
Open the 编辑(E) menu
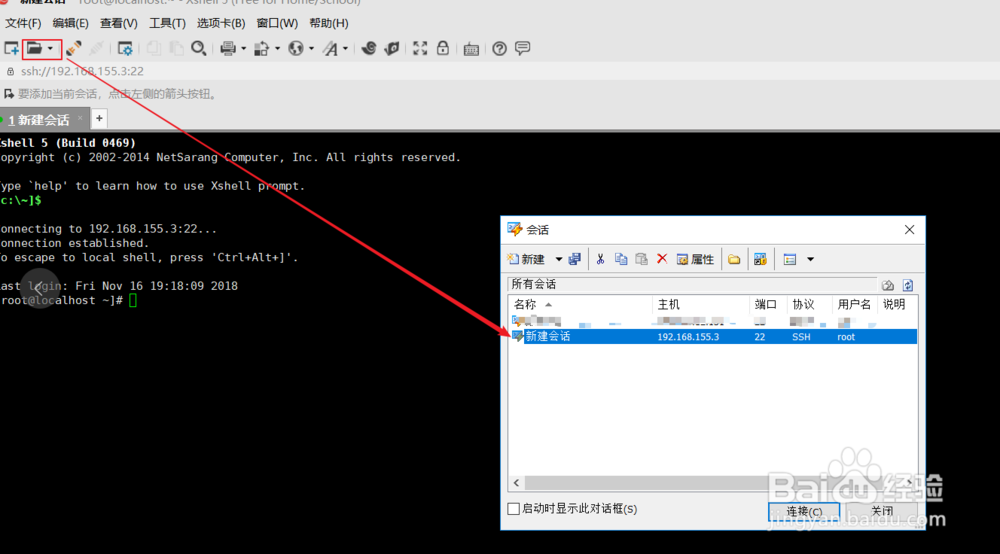click(x=70, y=24)
